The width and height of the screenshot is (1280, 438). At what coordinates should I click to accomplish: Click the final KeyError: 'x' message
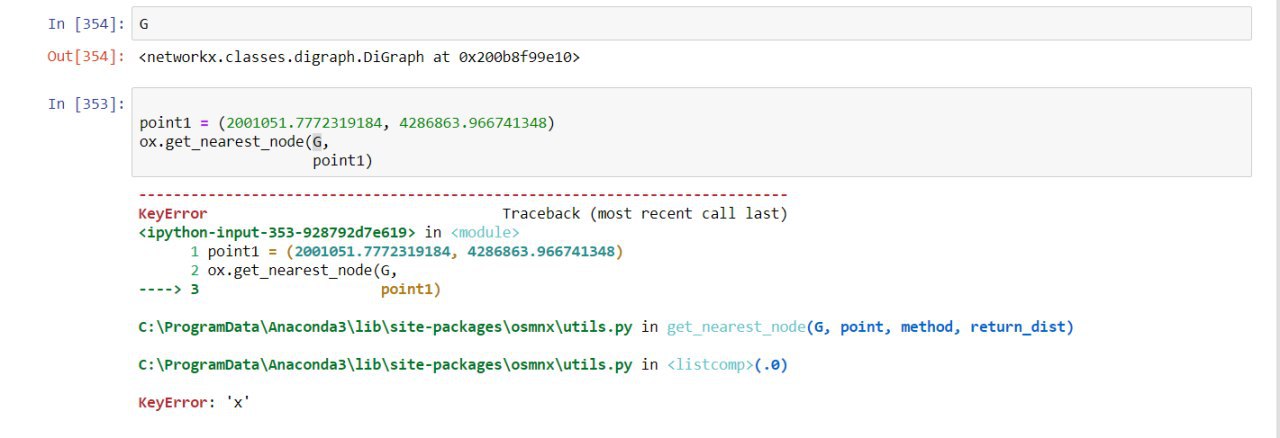click(194, 403)
